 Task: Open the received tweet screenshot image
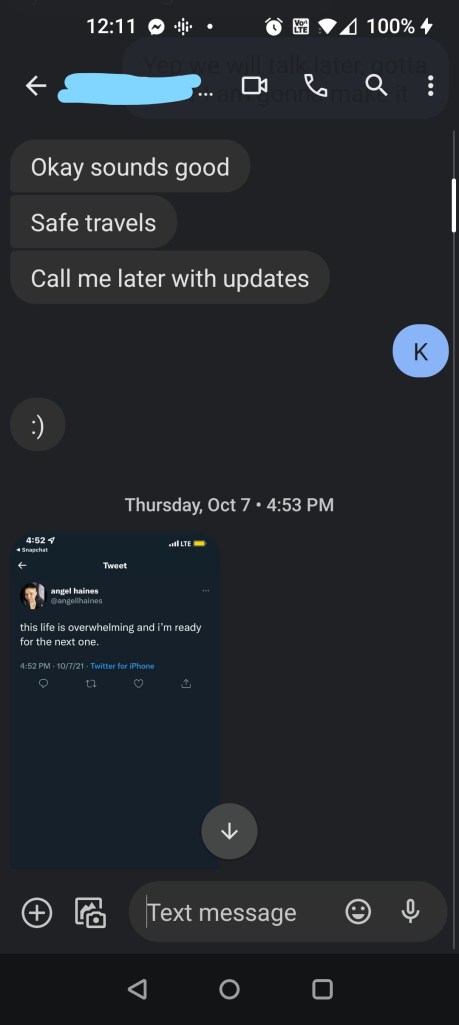114,701
